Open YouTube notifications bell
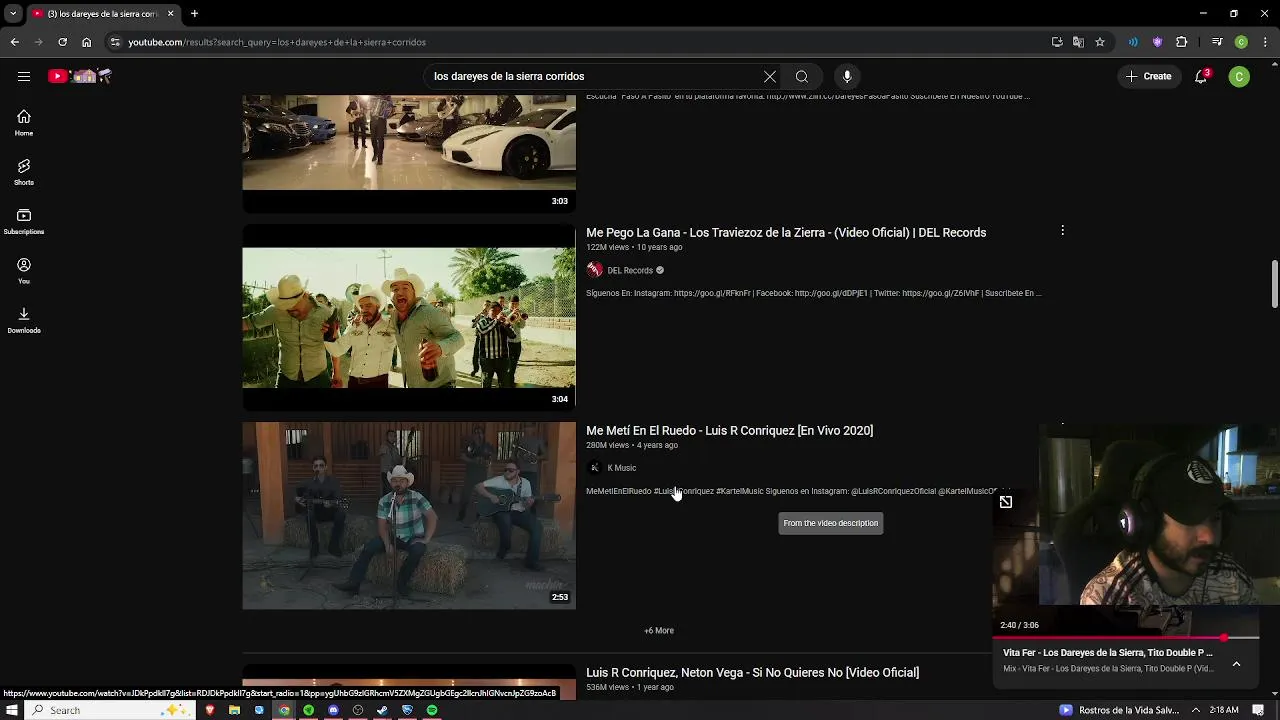 (1201, 76)
